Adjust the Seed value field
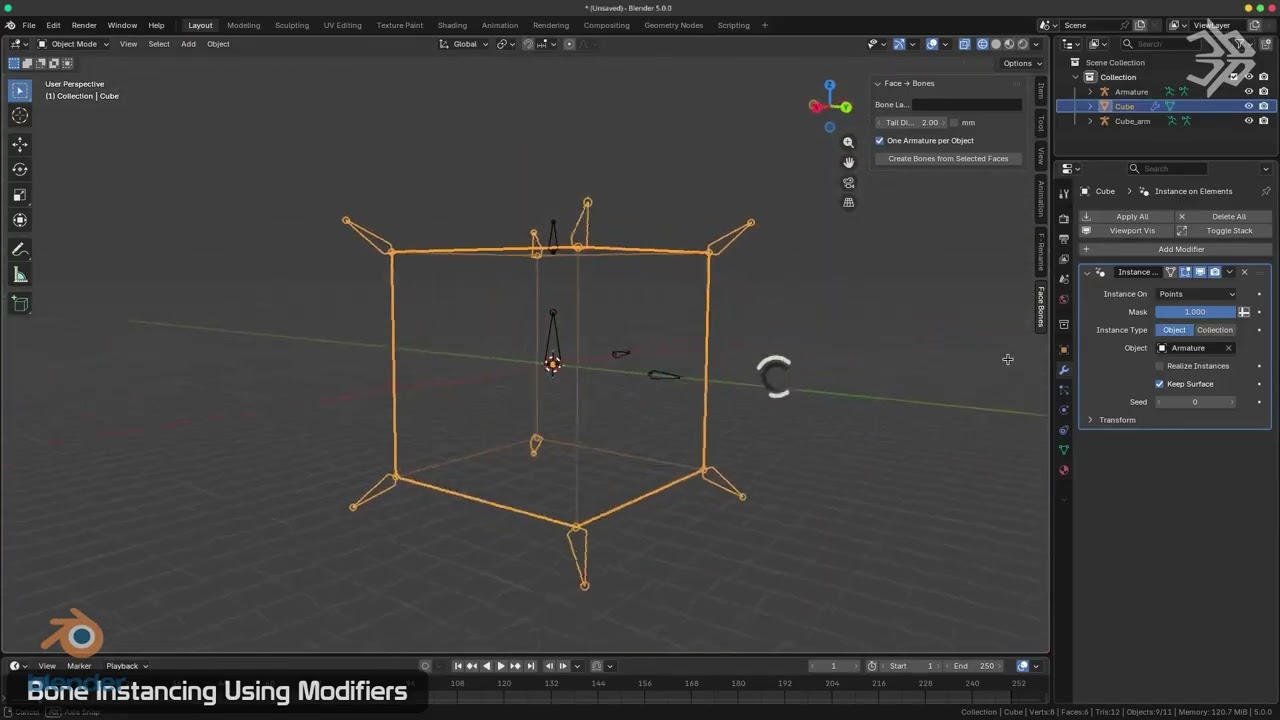The width and height of the screenshot is (1280, 720). pos(1195,402)
